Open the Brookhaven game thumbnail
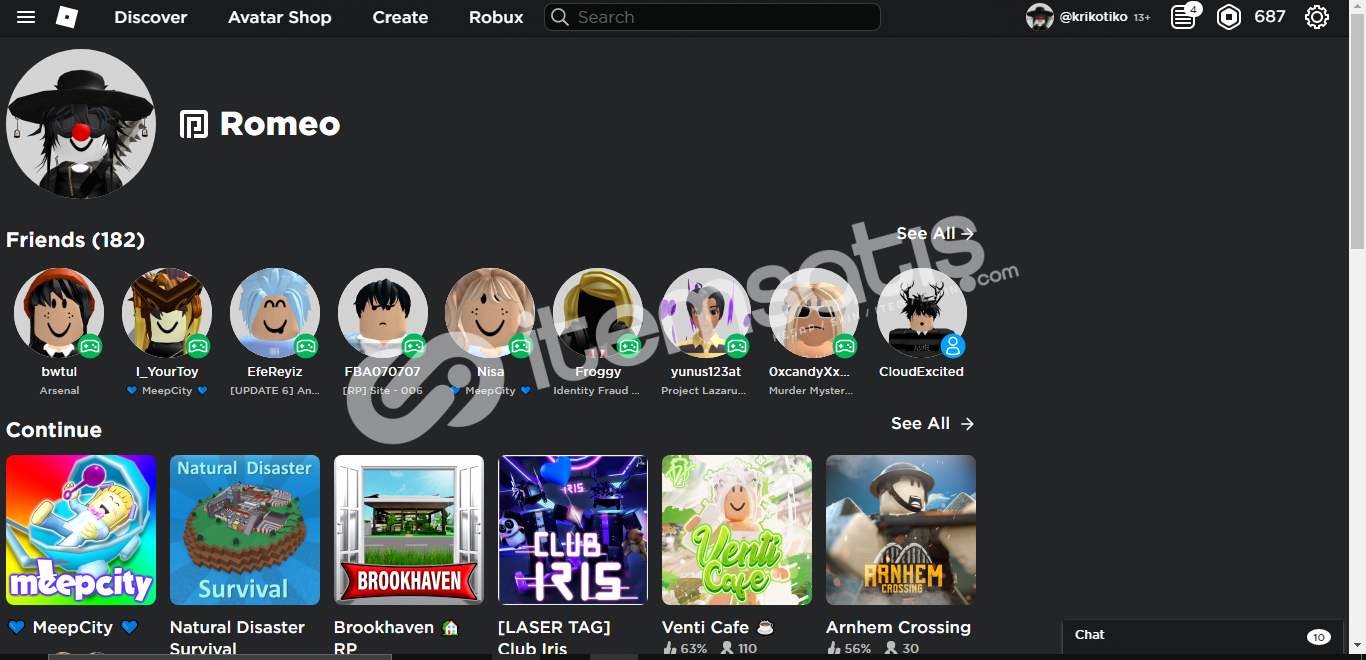This screenshot has height=660, width=1366. [x=409, y=530]
